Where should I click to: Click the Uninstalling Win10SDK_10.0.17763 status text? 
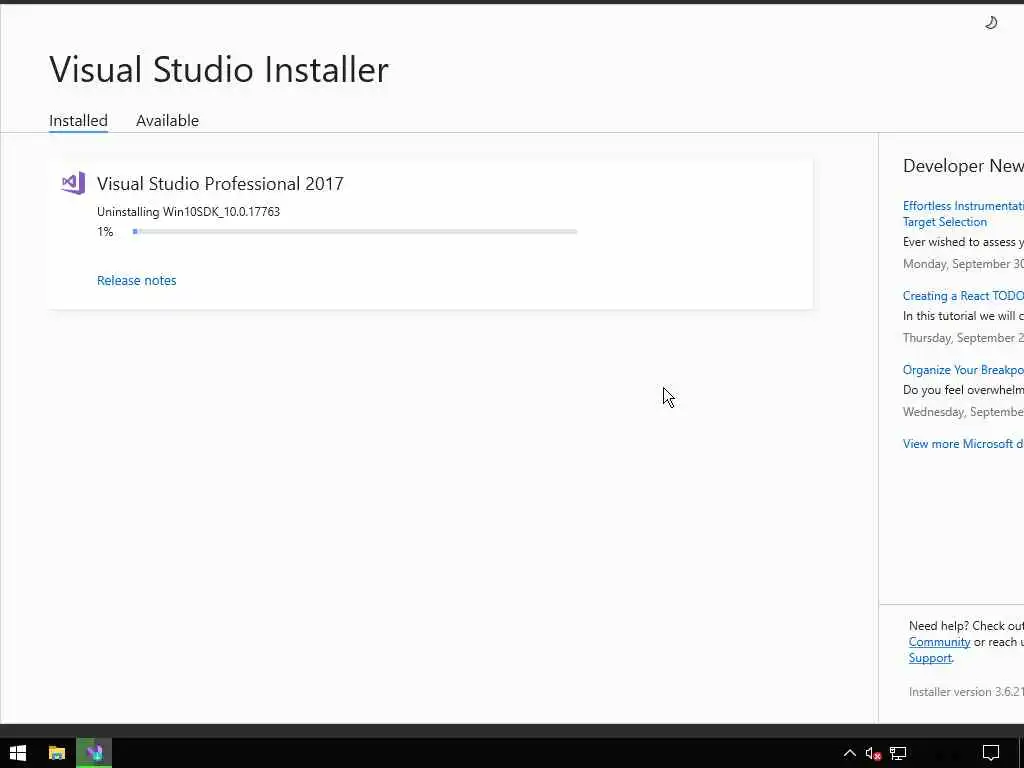(188, 212)
